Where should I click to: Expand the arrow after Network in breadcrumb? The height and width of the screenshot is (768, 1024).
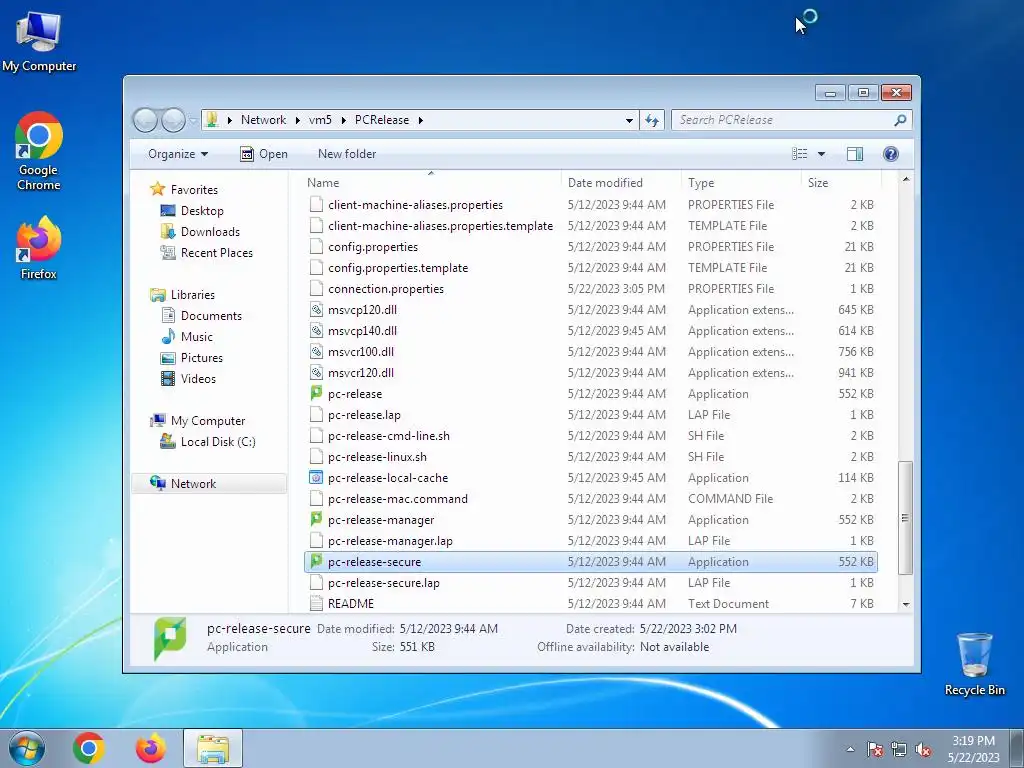298,120
